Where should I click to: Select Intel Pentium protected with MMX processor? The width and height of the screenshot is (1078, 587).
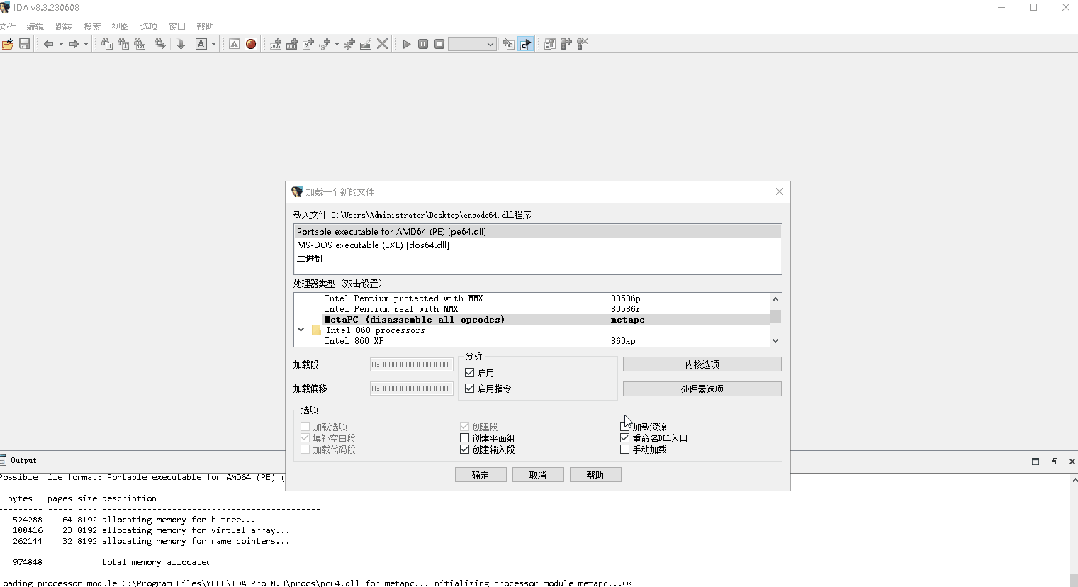(x=531, y=298)
